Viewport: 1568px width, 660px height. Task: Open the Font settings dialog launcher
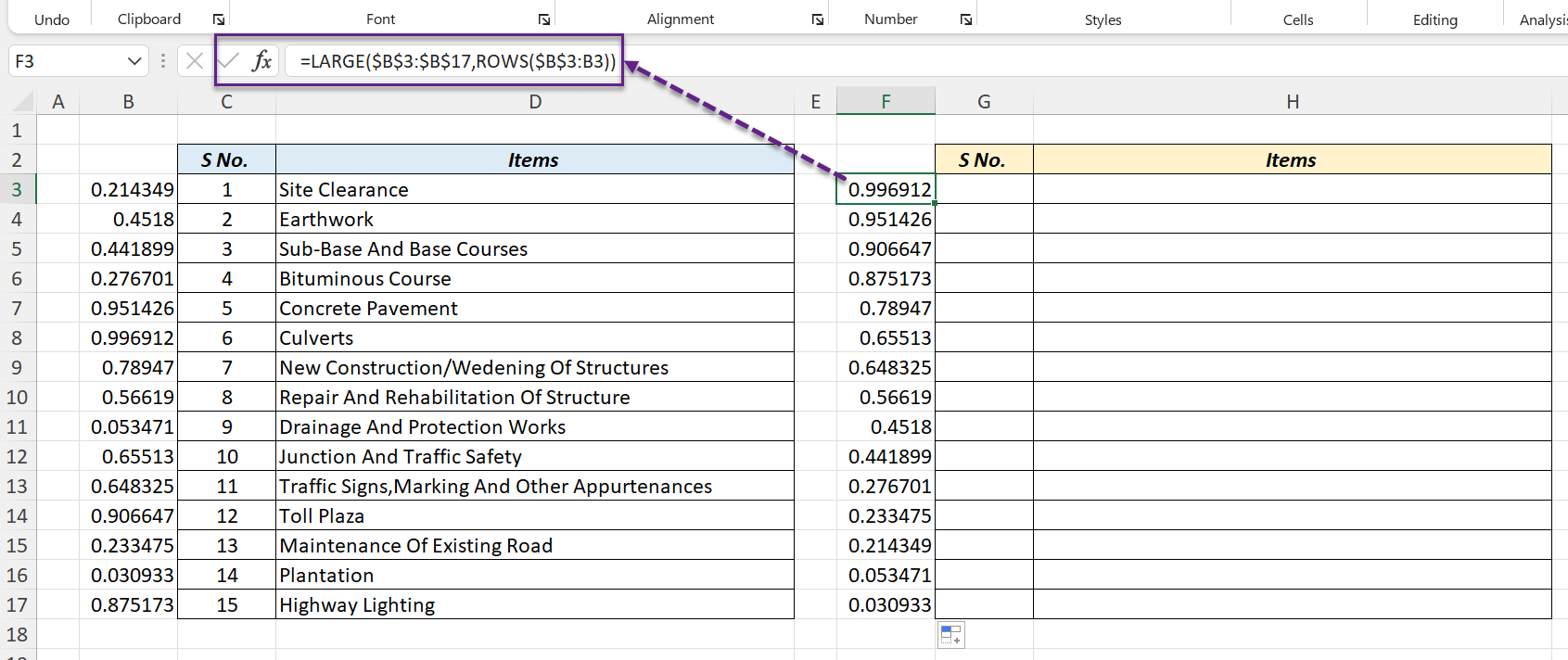click(x=544, y=19)
